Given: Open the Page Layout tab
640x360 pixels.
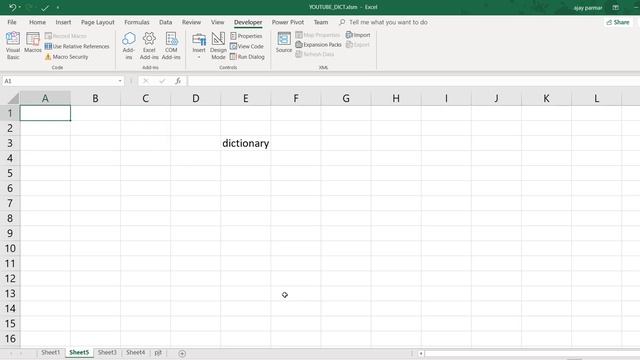Looking at the screenshot, I should (98, 22).
